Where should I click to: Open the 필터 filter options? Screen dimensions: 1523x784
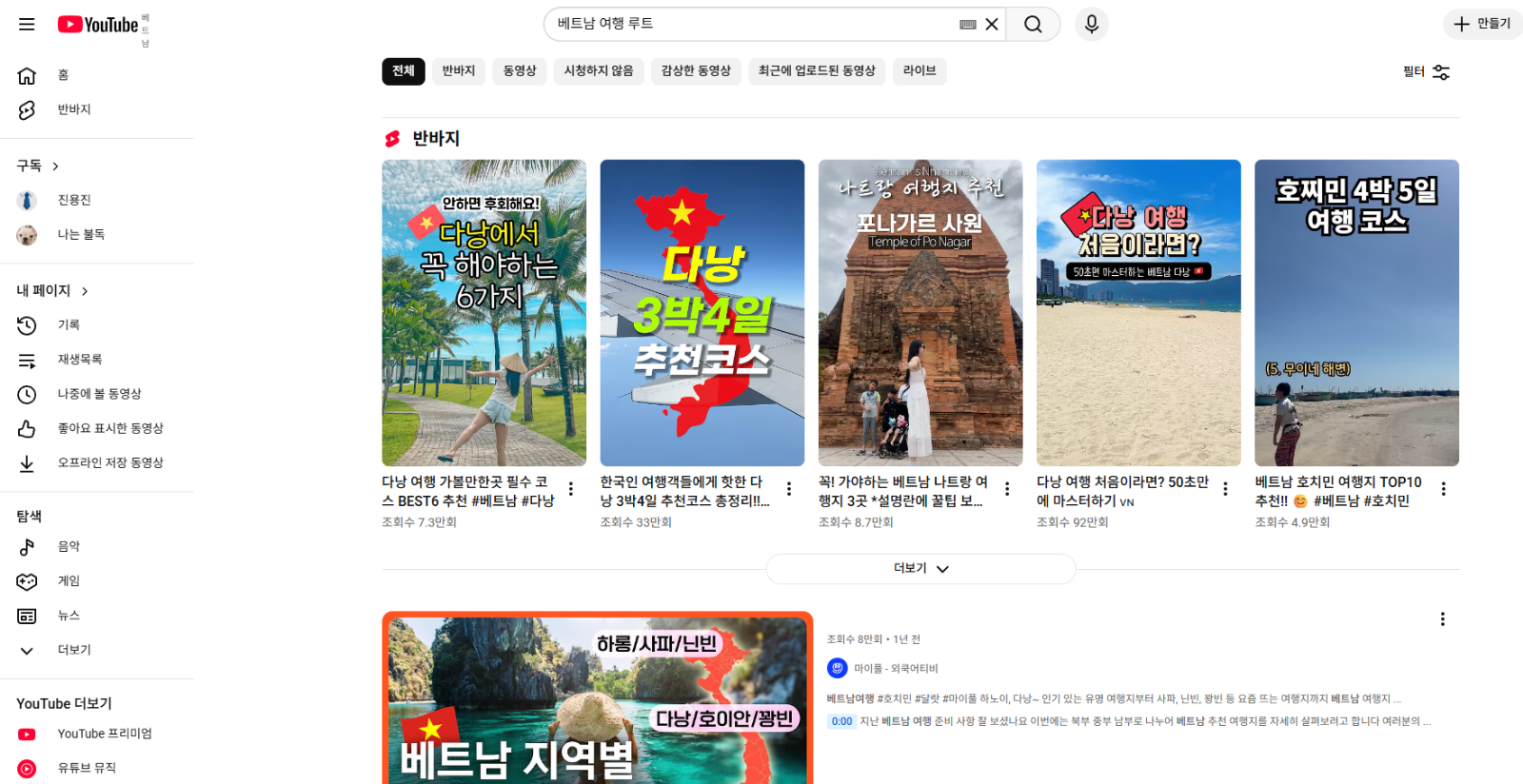click(1426, 72)
